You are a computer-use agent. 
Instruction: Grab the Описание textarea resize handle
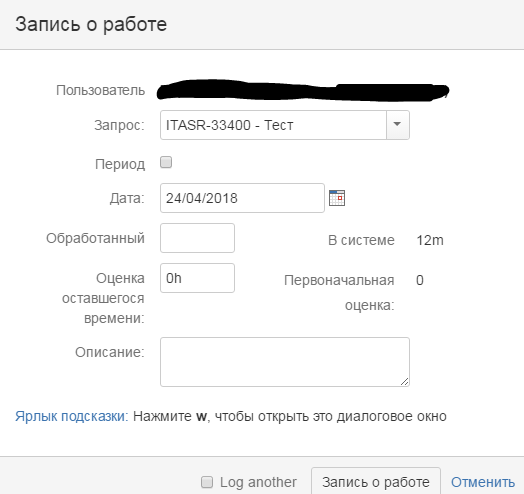404,381
